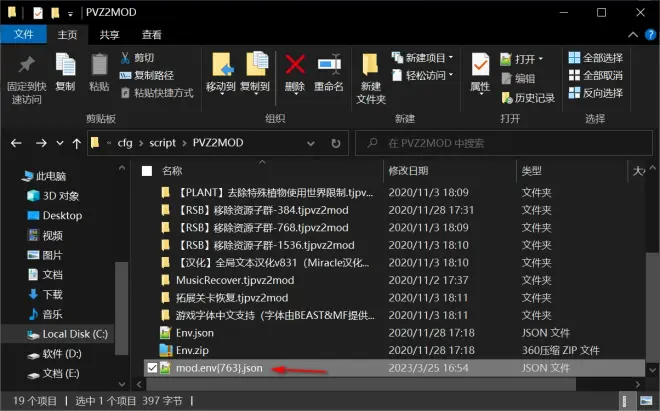Click Invert Selection in the ribbon

(x=595, y=94)
